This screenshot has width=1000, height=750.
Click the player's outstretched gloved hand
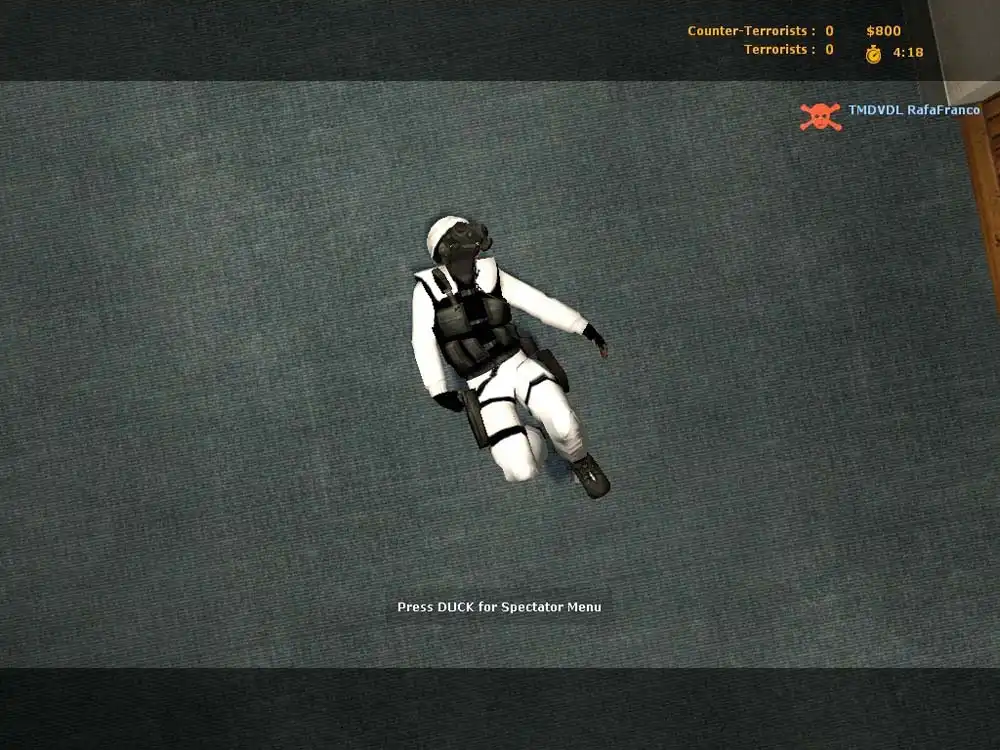[x=596, y=338]
